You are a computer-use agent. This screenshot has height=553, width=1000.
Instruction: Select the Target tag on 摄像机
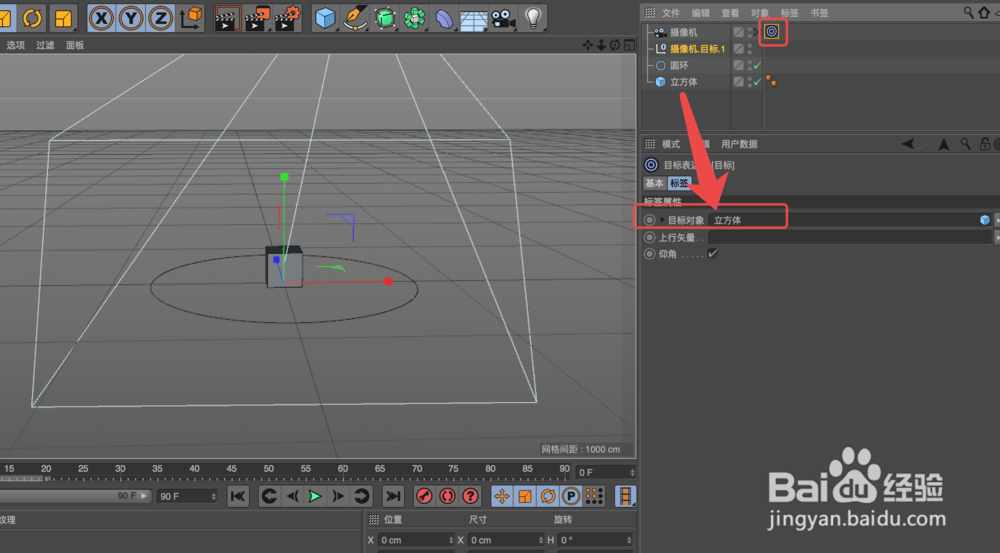(772, 32)
